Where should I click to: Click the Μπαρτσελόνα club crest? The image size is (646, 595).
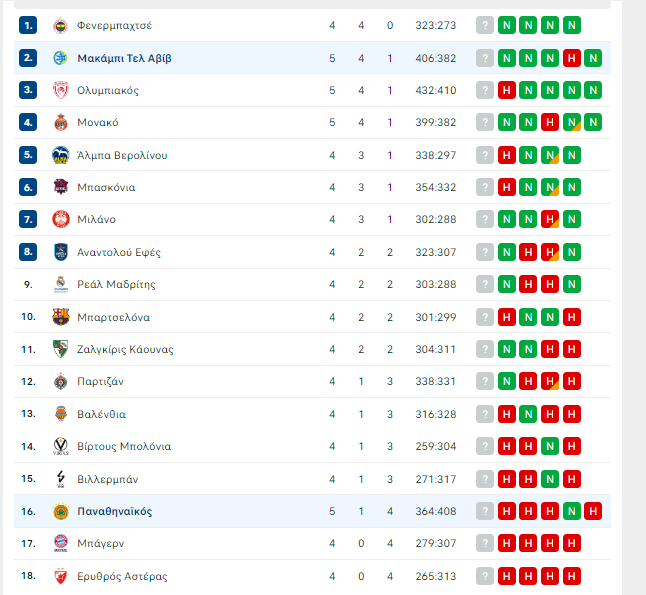pyautogui.click(x=60, y=317)
